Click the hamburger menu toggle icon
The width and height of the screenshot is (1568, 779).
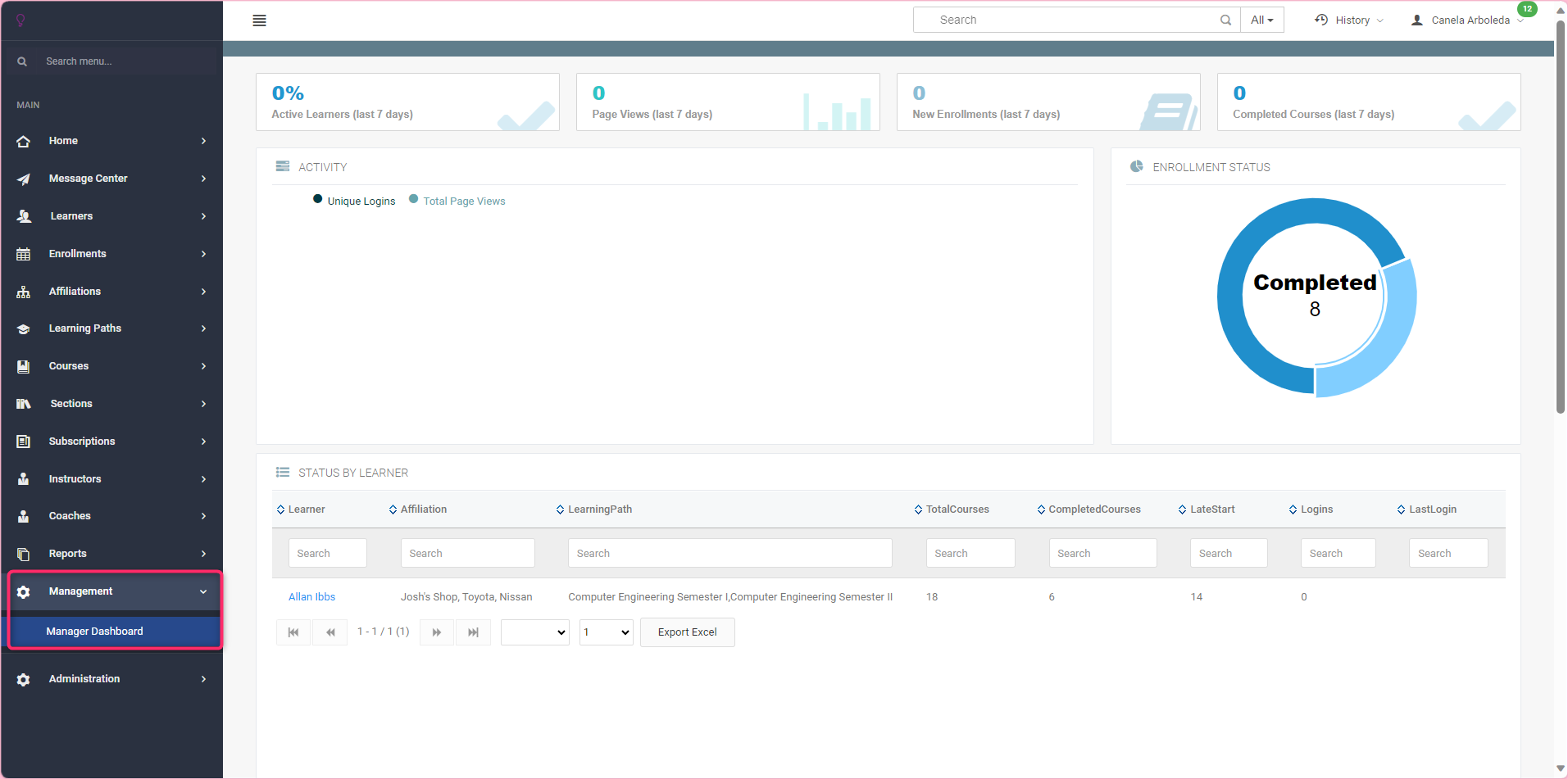[259, 20]
